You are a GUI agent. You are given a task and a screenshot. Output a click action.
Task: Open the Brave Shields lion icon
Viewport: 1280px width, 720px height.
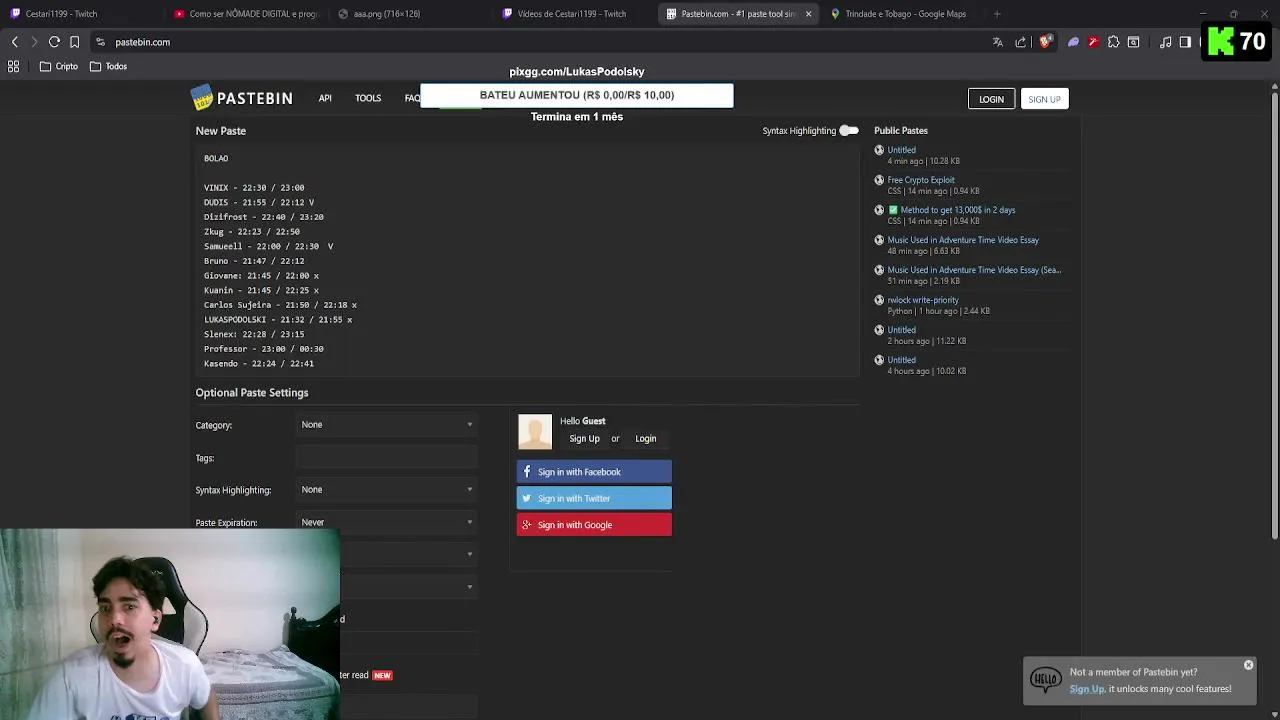1045,42
